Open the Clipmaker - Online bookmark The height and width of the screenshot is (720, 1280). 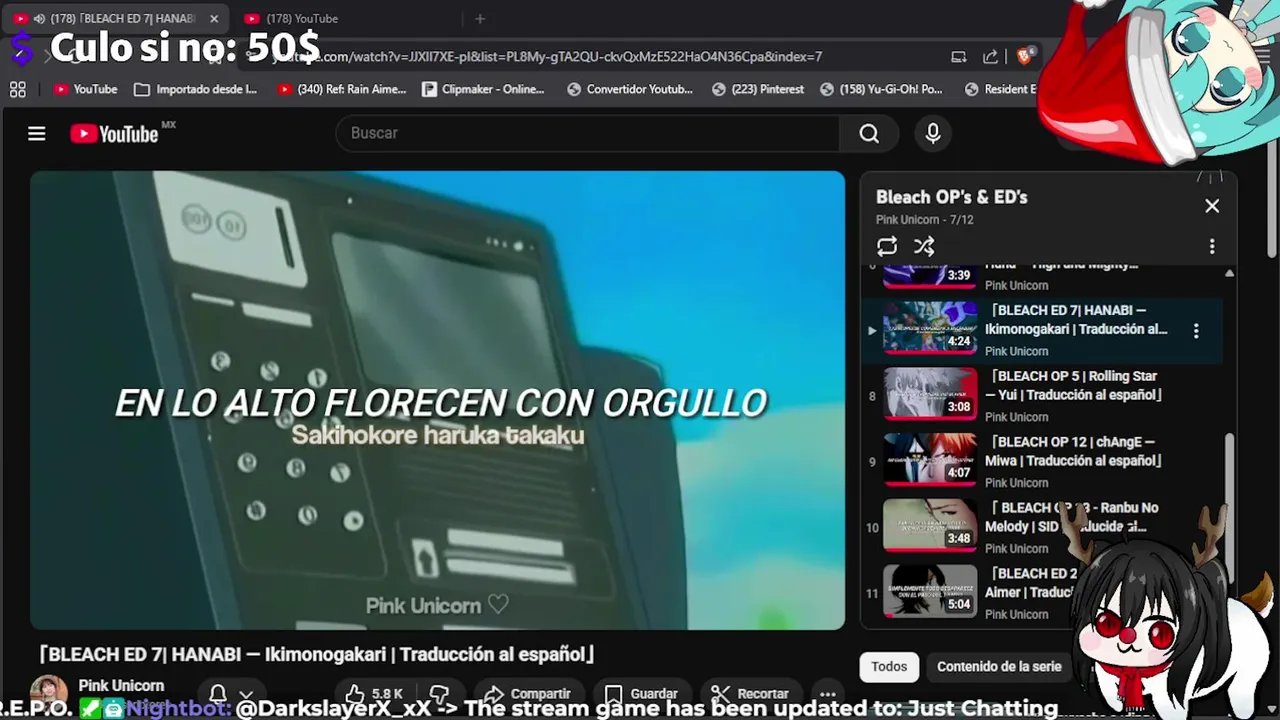[x=483, y=89]
